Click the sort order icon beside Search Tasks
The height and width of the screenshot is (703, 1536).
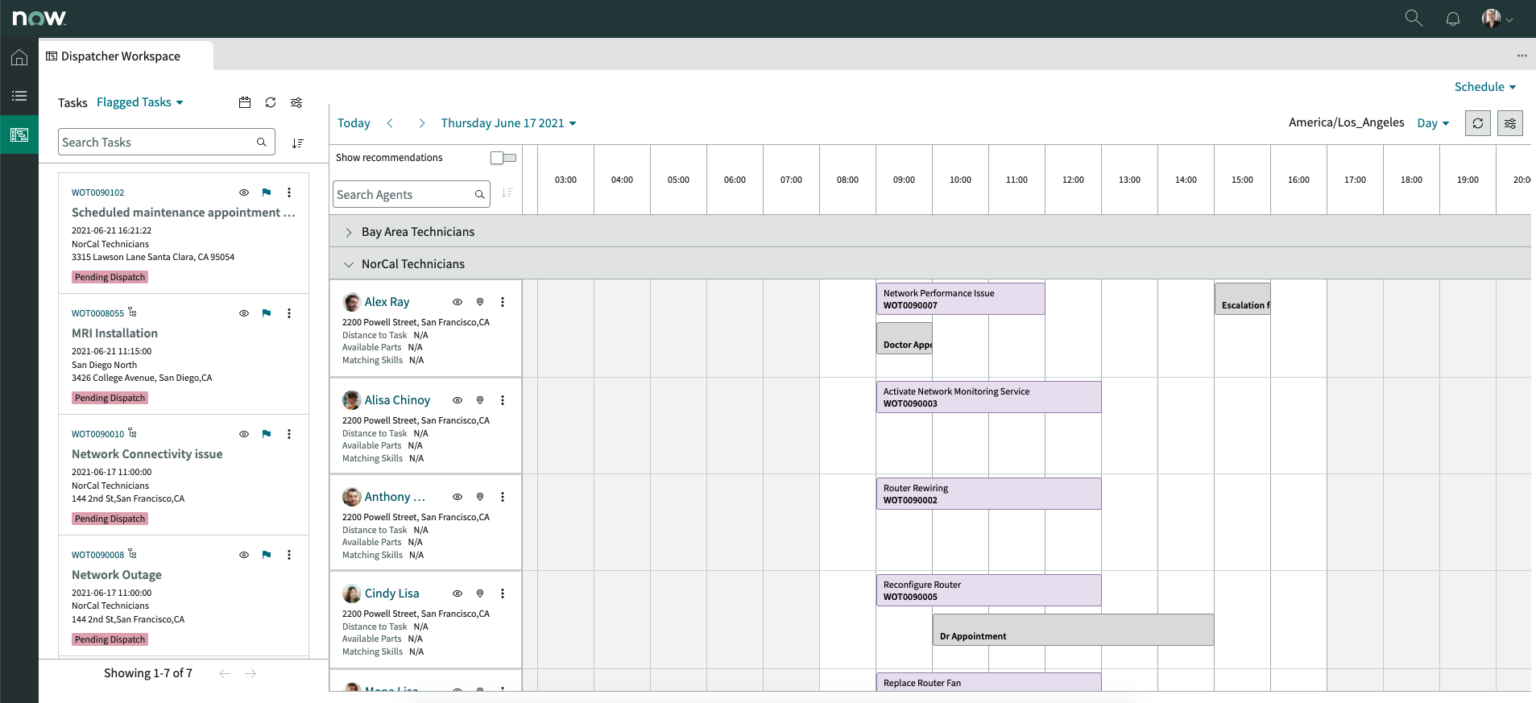coord(297,141)
